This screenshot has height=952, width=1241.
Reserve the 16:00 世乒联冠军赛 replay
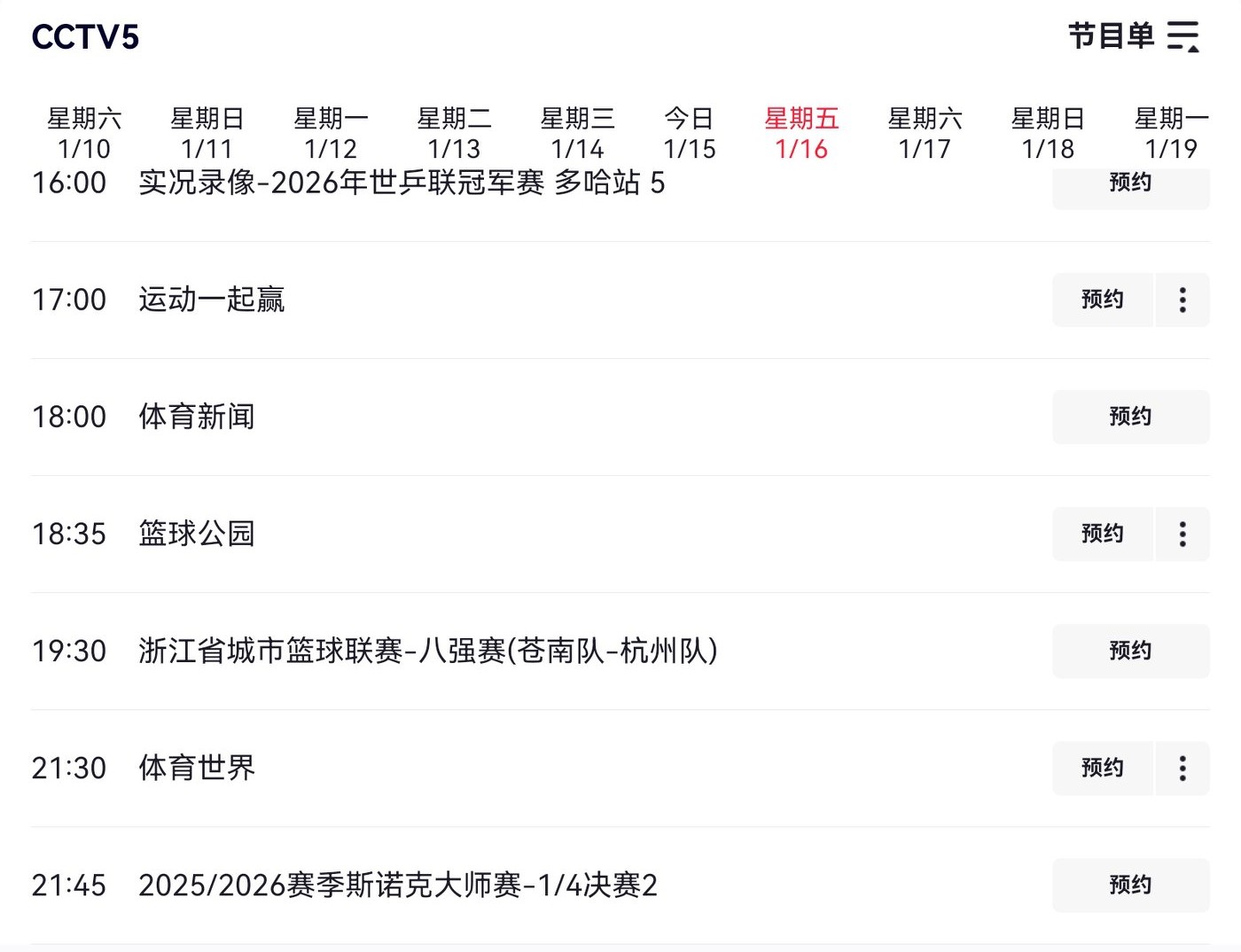[1130, 184]
